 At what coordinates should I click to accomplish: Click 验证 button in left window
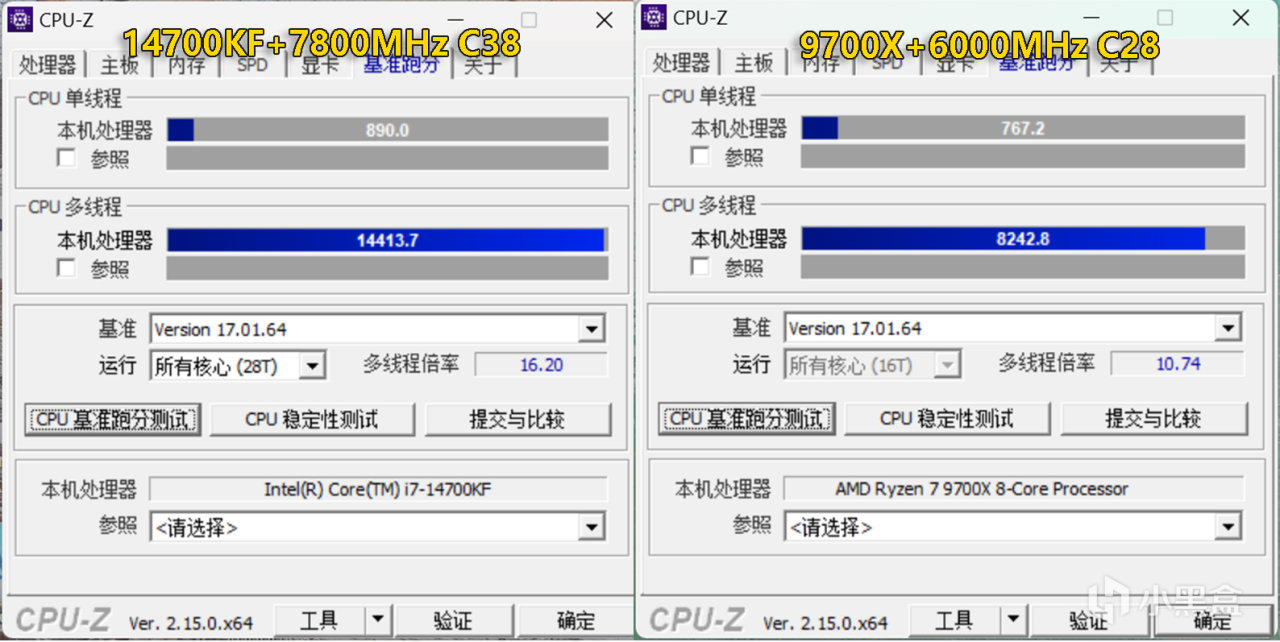453,621
